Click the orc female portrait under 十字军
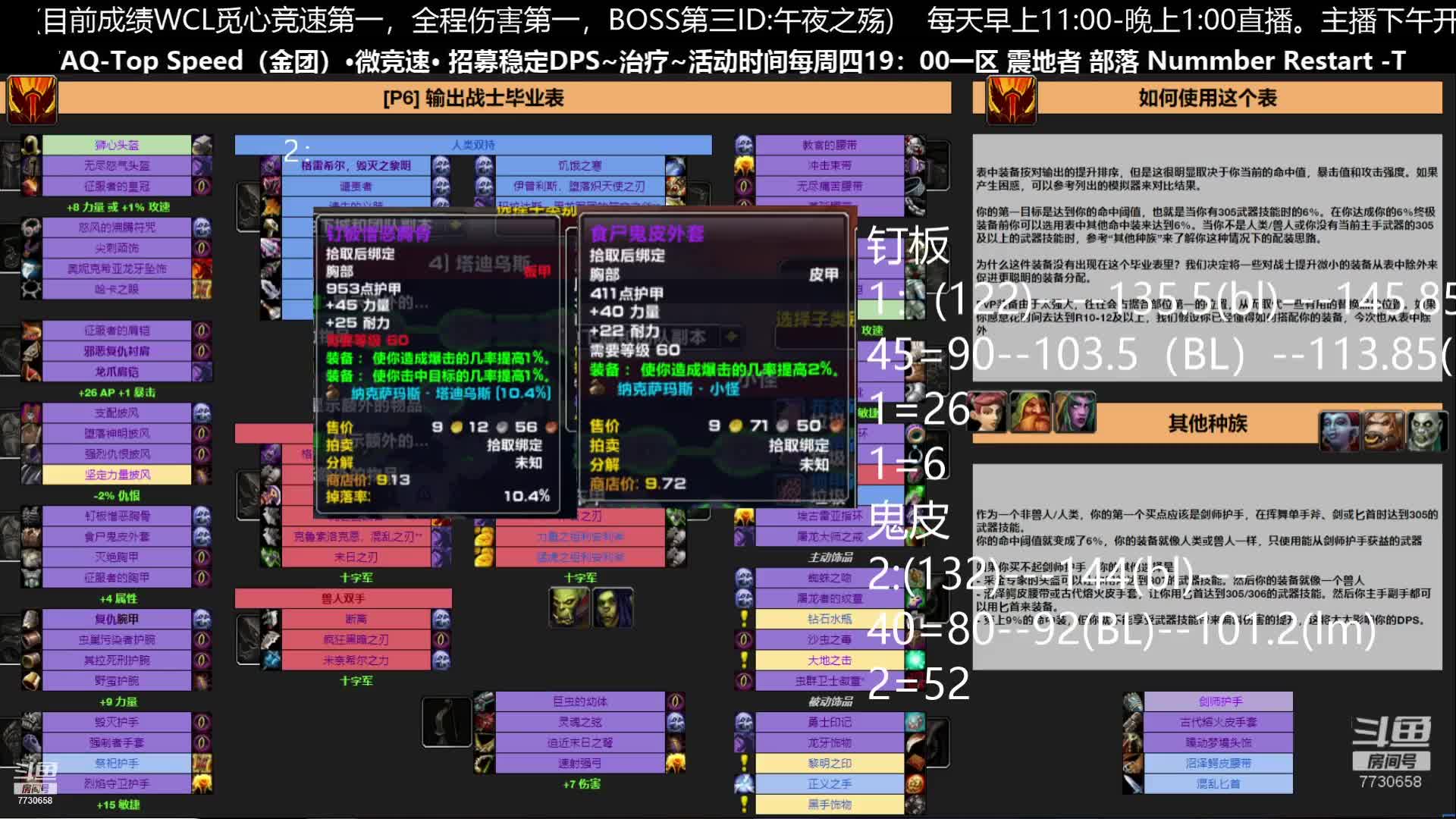The width and height of the screenshot is (1456, 819). point(613,607)
